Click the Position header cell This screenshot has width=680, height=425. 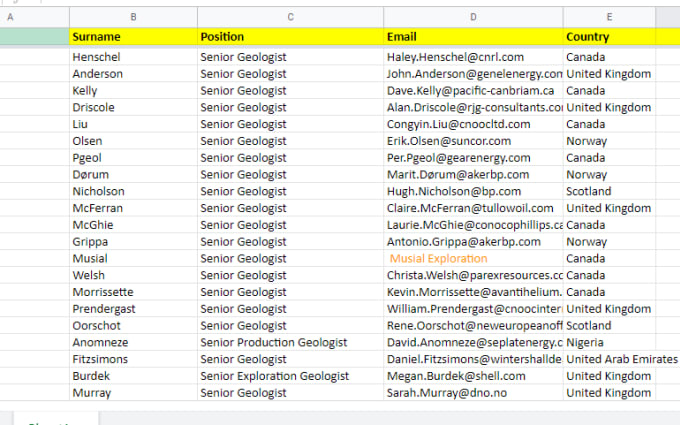click(x=290, y=36)
